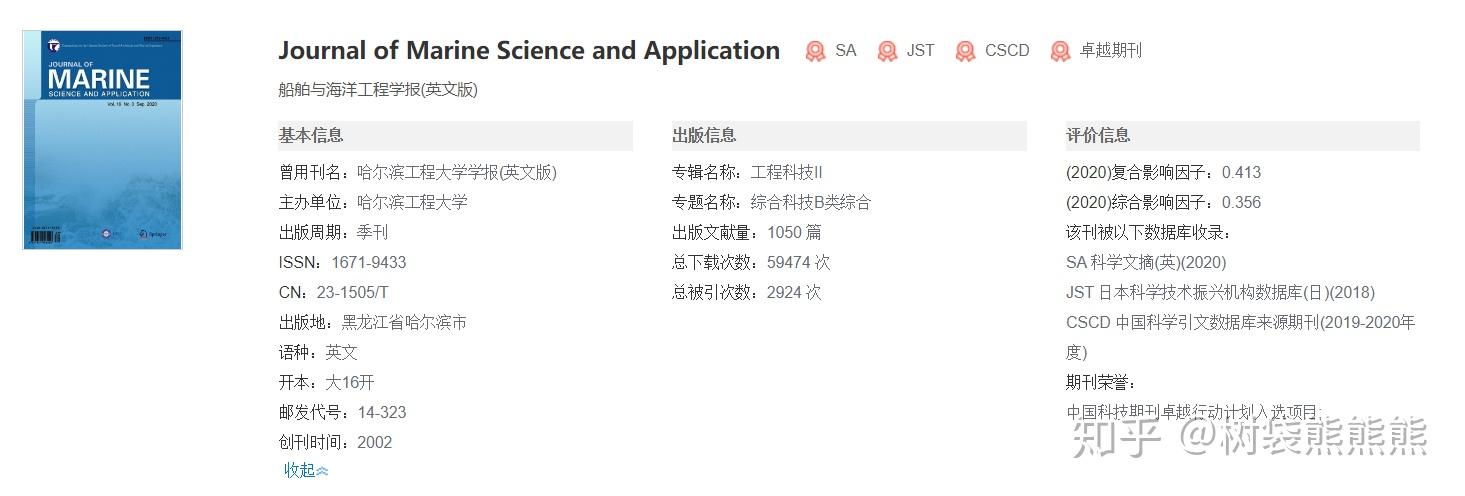Viewport: 1465px width, 496px height.
Task: Click the 出版信息 section header
Action: [849, 136]
